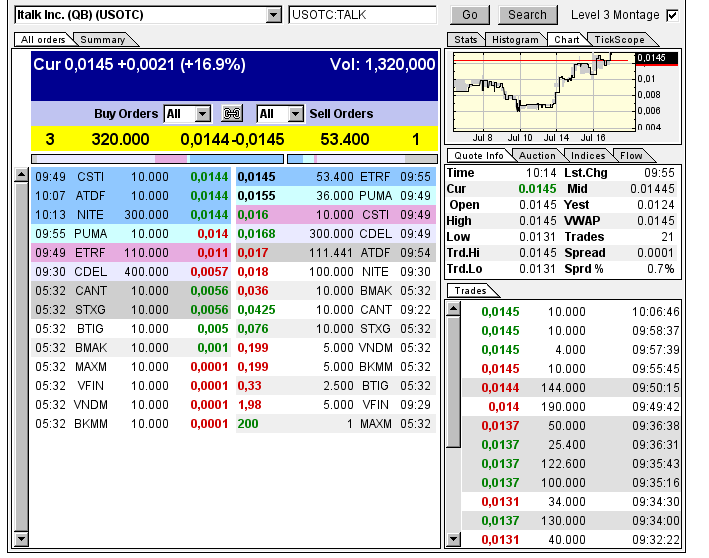The image size is (709, 558).
Task: Click the best bid-ask 0,0144-0,0145 summary
Action: (232, 139)
